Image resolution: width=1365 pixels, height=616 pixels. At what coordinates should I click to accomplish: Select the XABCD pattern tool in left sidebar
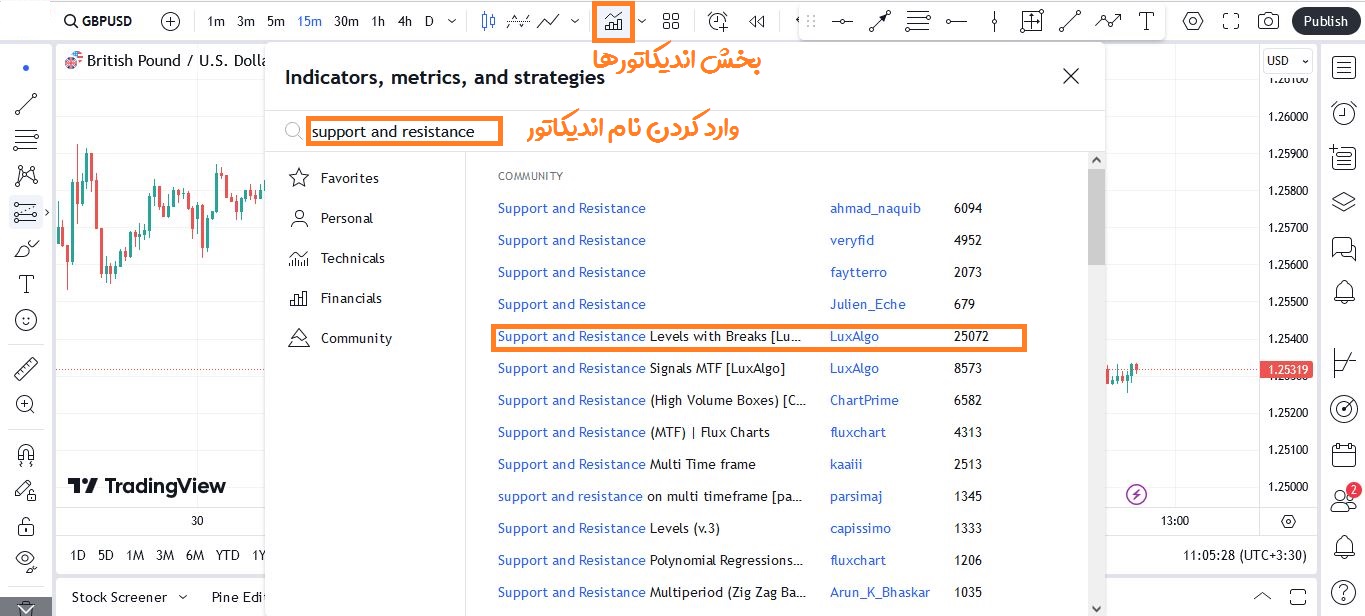click(x=26, y=176)
